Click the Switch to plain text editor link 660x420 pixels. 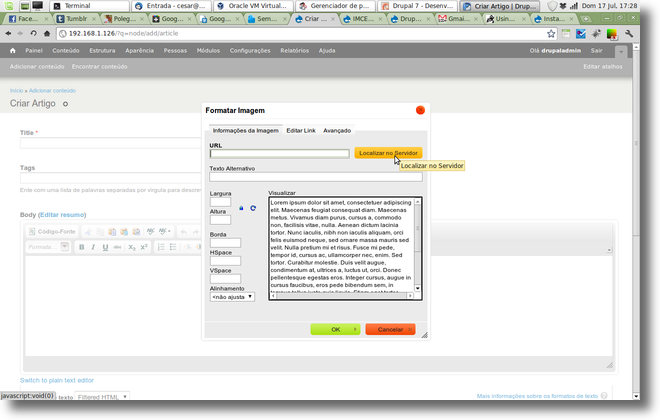click(57, 380)
